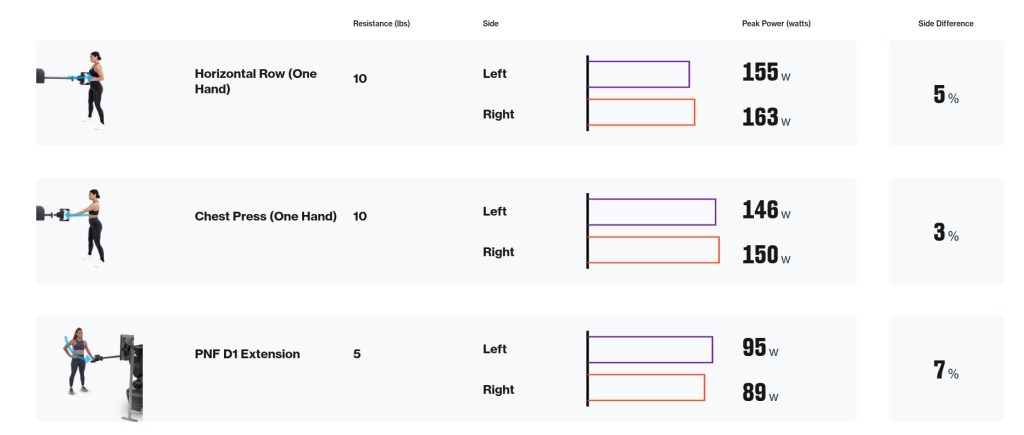Click the 3% side difference card

[945, 232]
